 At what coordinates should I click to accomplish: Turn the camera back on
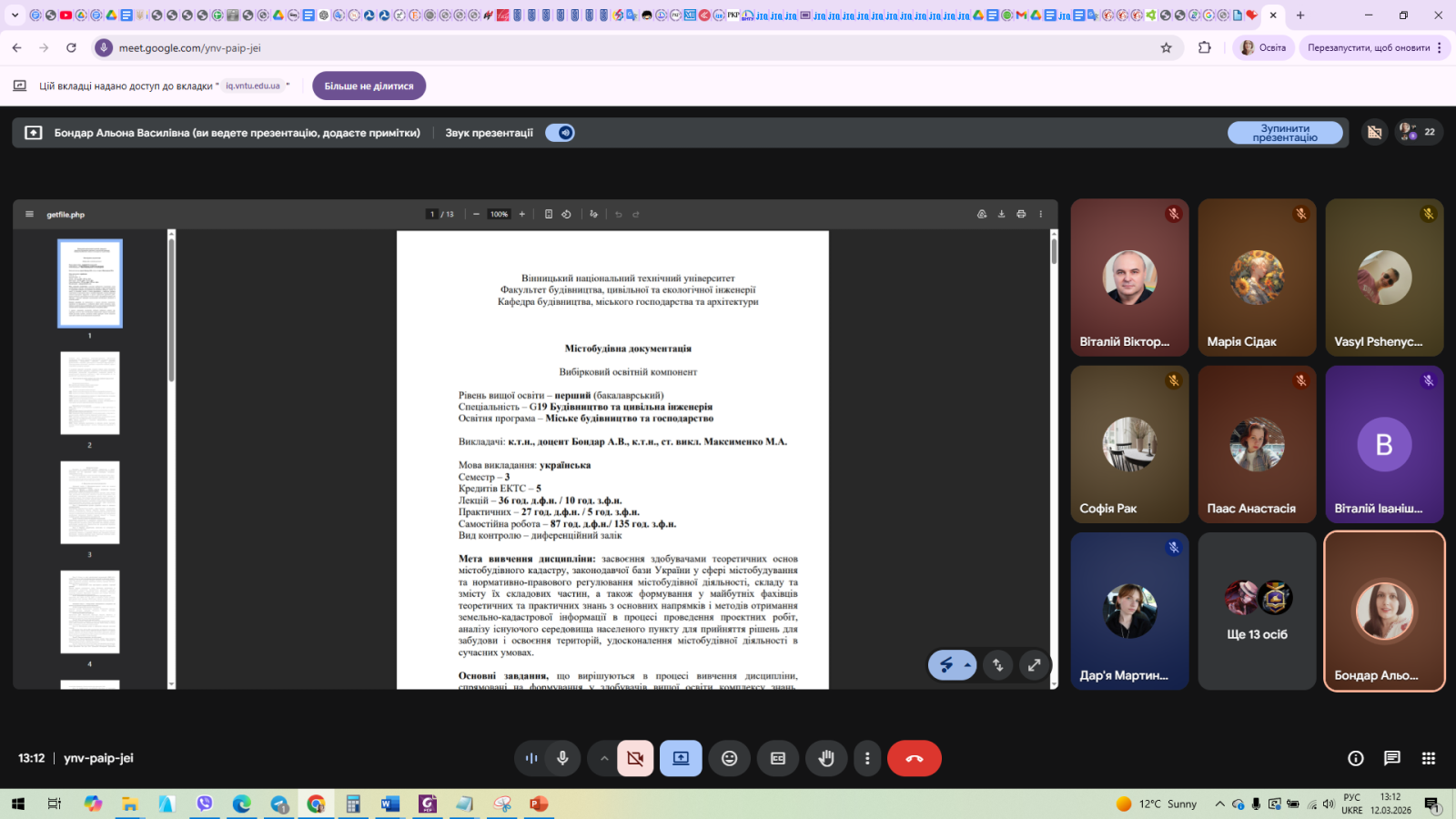635,758
